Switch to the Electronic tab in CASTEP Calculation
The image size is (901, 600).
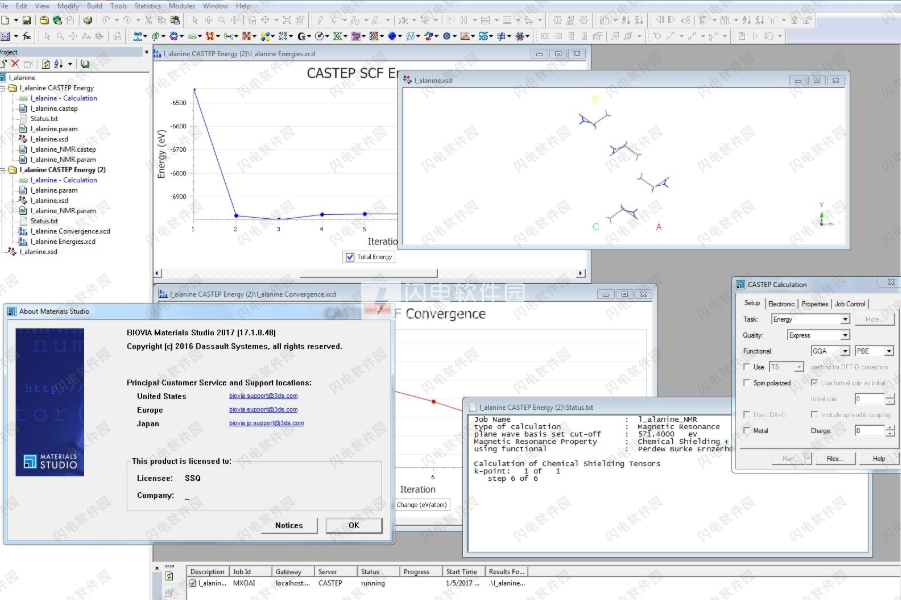(x=780, y=304)
